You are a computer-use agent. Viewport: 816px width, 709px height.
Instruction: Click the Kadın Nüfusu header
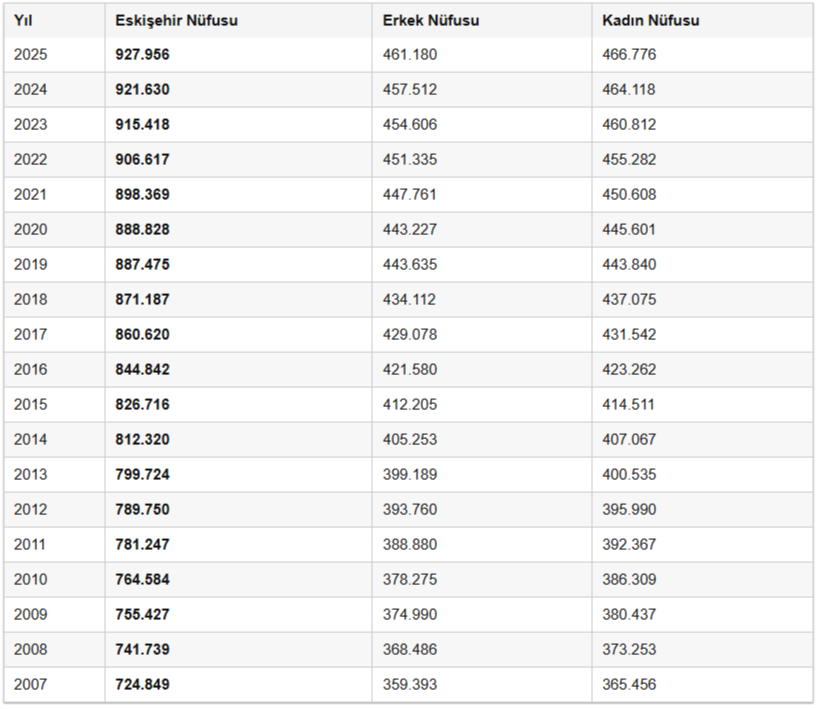pyautogui.click(x=651, y=21)
